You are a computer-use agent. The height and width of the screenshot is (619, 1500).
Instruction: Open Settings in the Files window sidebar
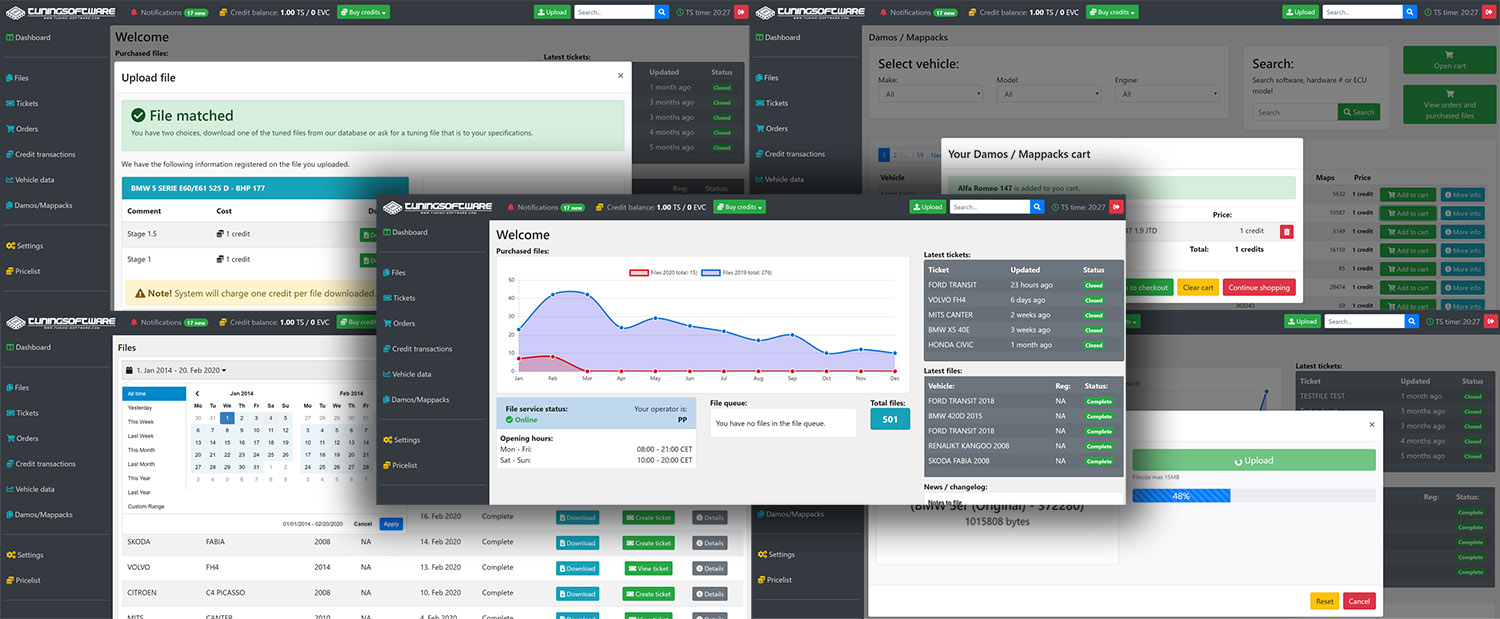click(24, 555)
